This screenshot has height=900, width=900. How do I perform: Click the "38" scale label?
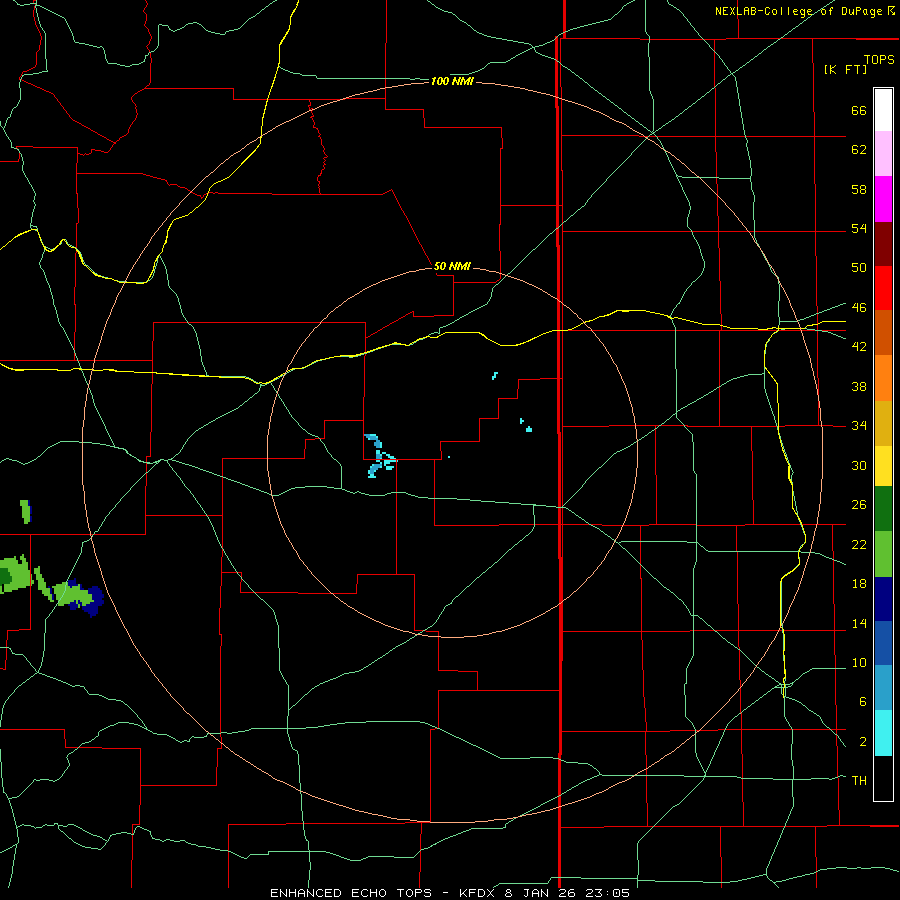pyautogui.click(x=859, y=386)
